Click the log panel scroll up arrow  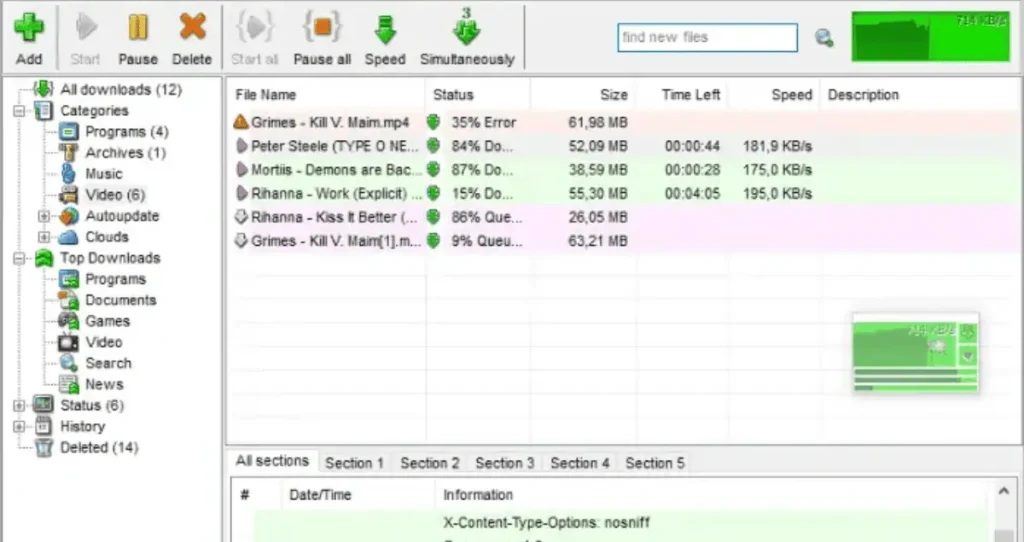pos(1004,490)
